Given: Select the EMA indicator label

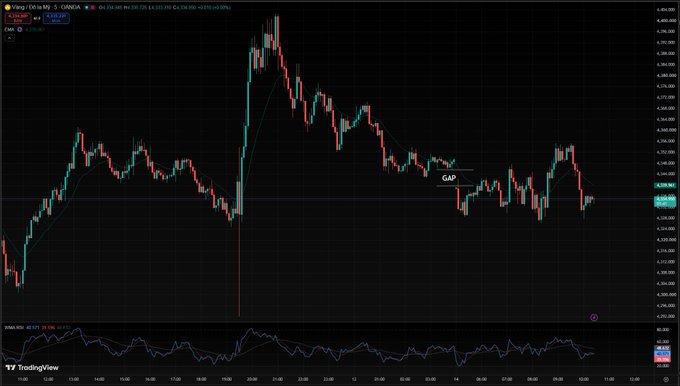Looking at the screenshot, I should pos(9,29).
